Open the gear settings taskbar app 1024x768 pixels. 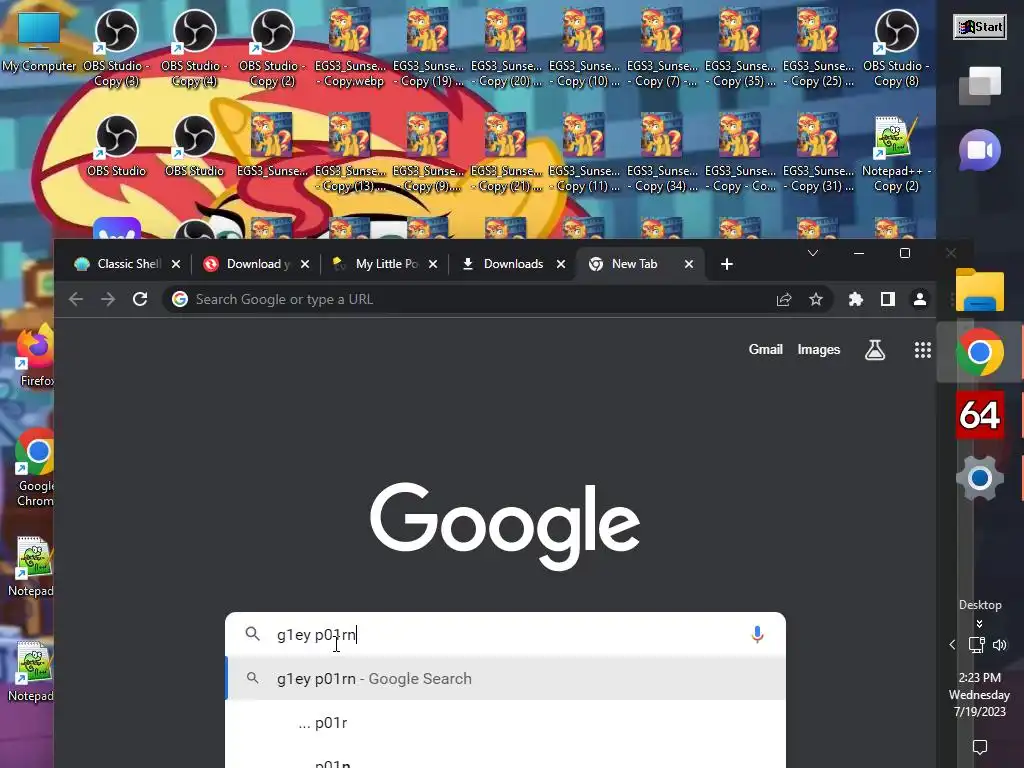[980, 478]
